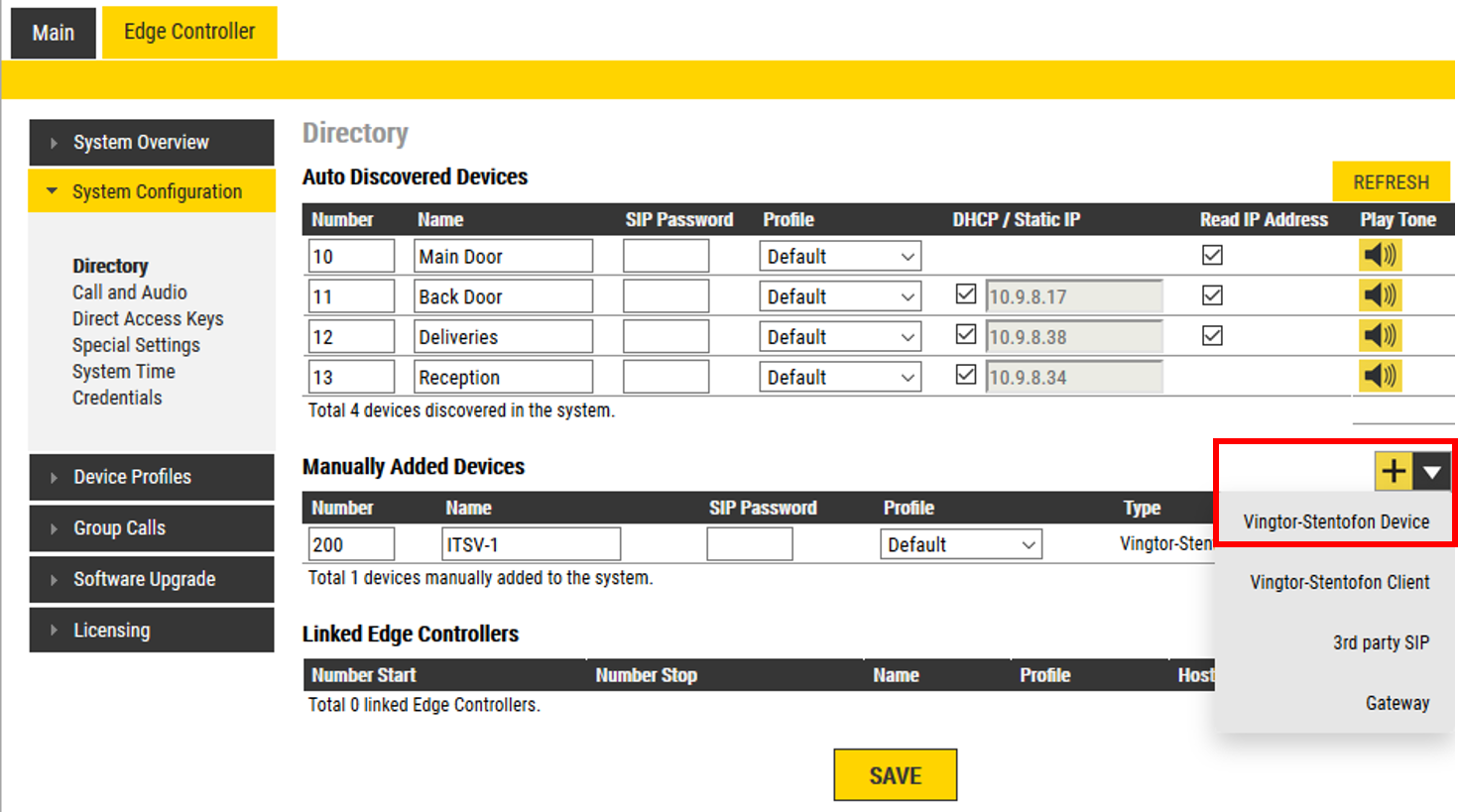Image resolution: width=1458 pixels, height=812 pixels.
Task: Expand the Group Calls section
Action: [152, 528]
